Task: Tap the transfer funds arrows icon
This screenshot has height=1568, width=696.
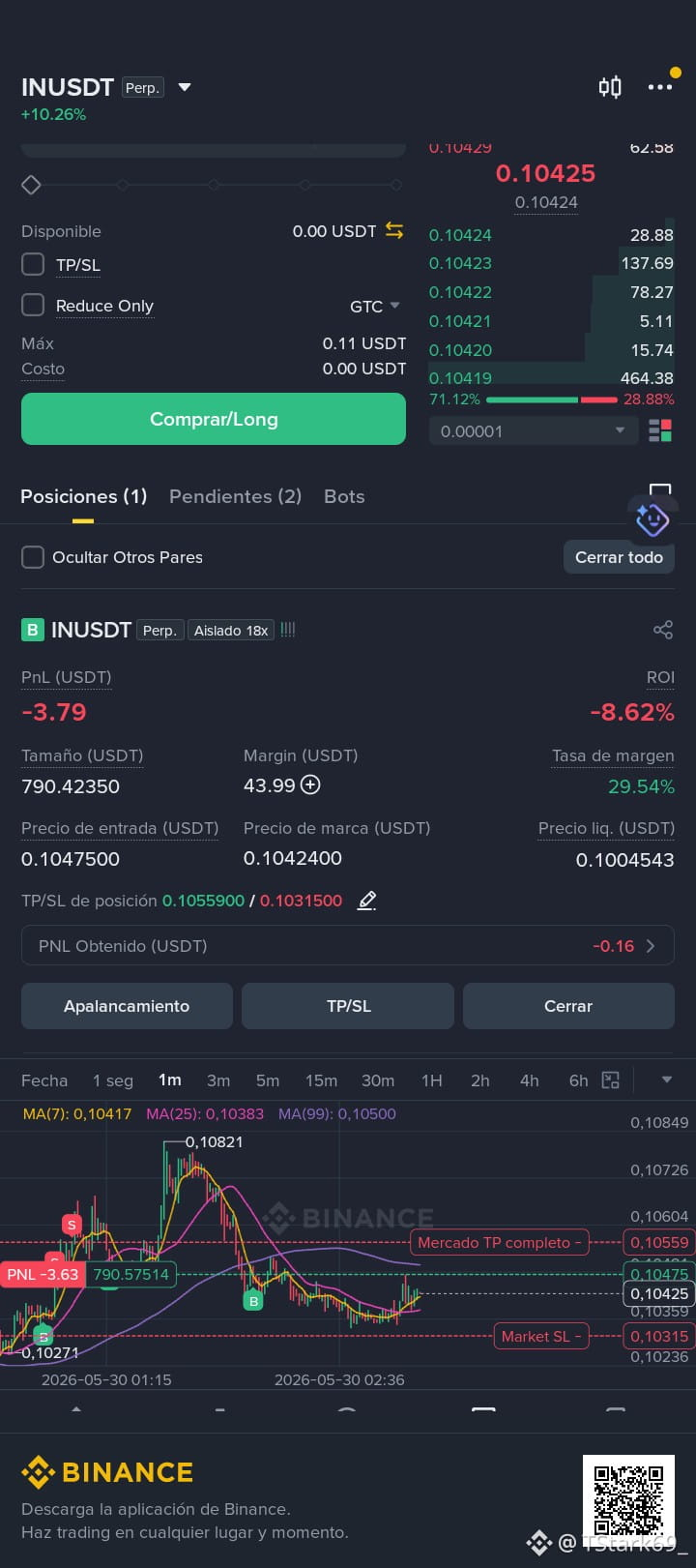Action: click(394, 230)
